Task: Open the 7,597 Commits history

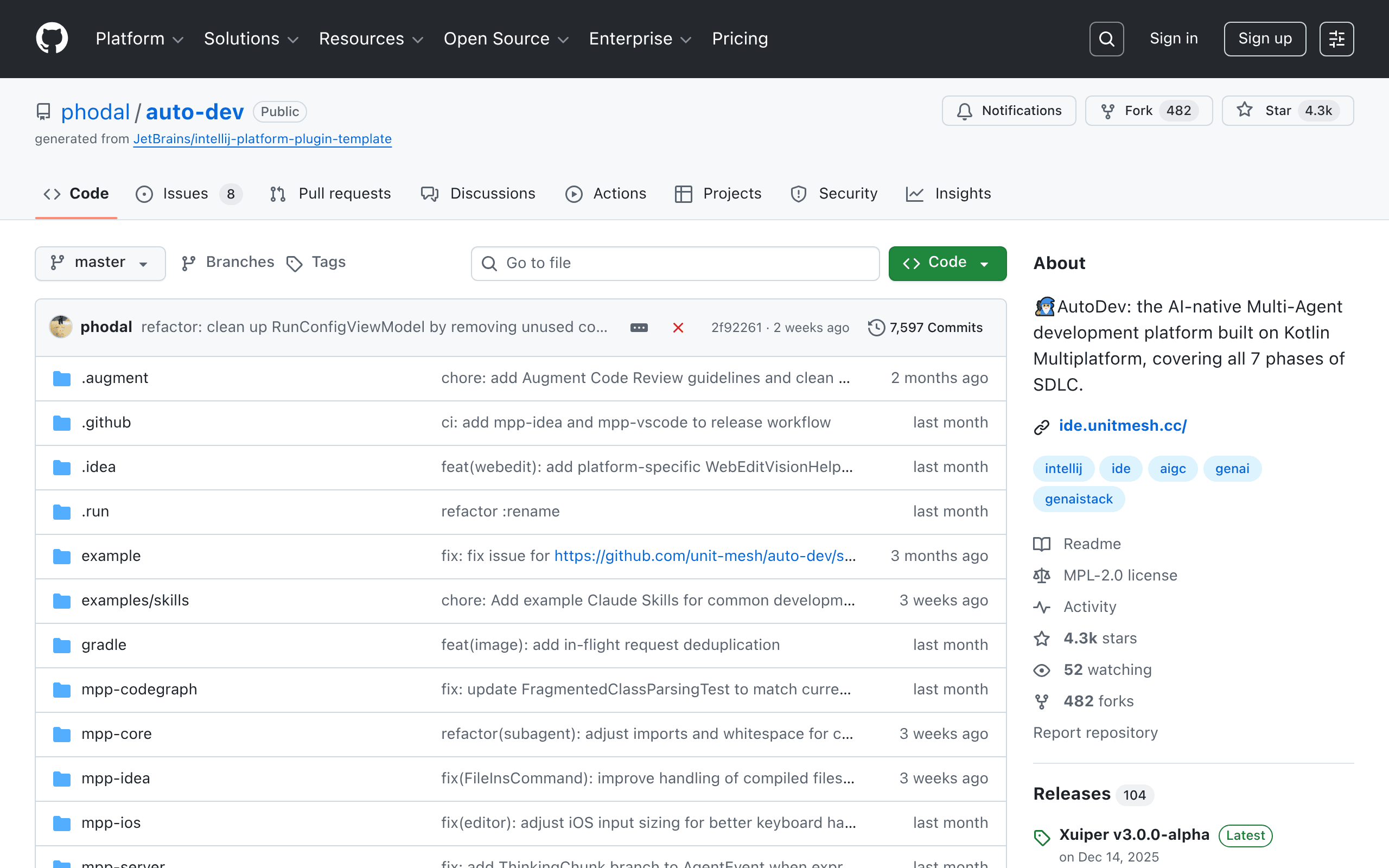Action: [x=925, y=327]
